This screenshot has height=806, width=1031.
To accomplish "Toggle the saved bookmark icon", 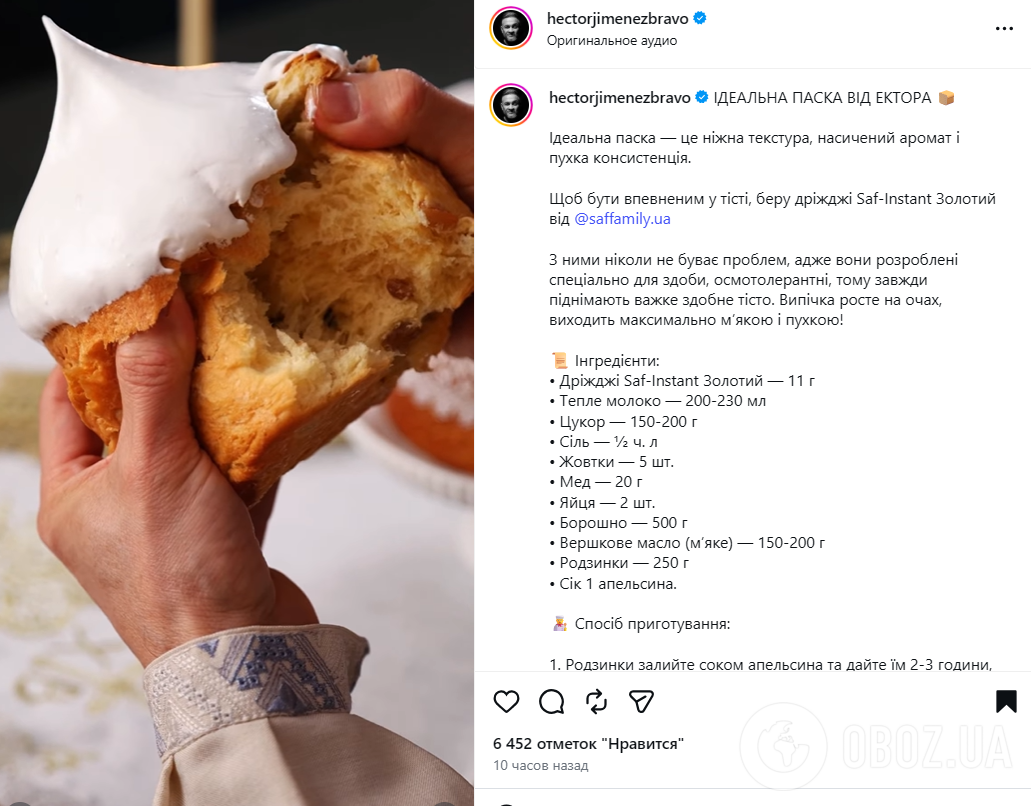I will 1006,701.
